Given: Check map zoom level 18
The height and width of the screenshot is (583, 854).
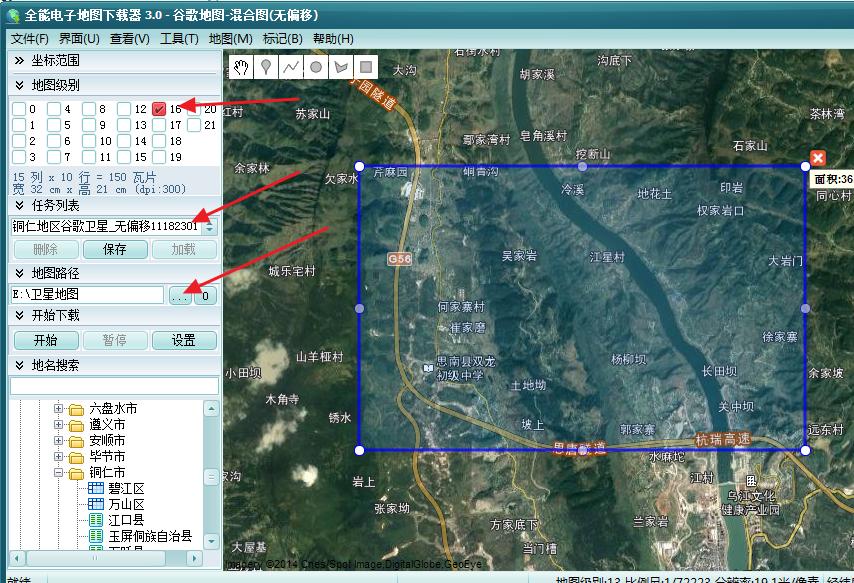Looking at the screenshot, I should coord(158,139).
